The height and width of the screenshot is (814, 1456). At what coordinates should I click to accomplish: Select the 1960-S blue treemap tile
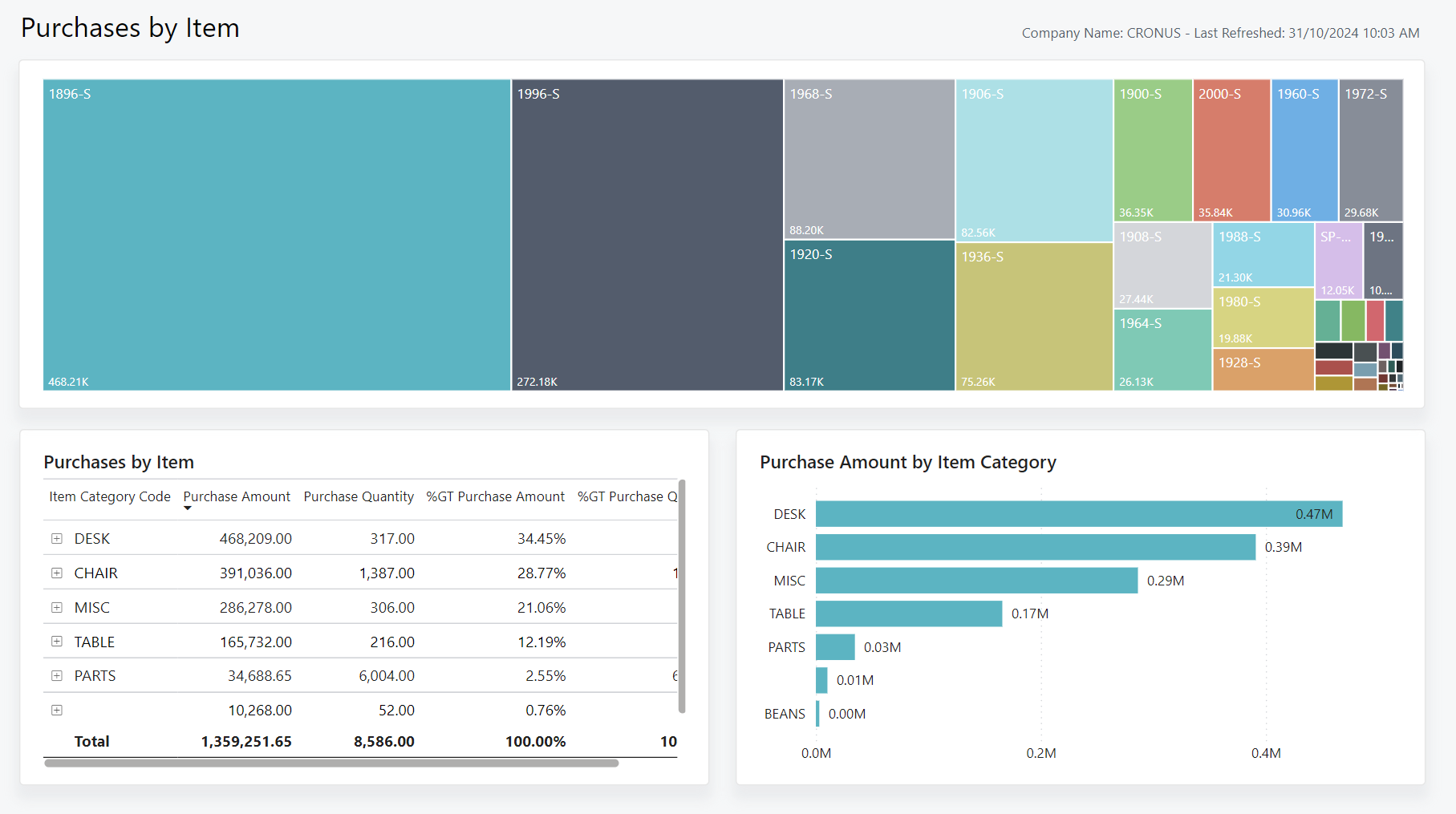coord(1304,150)
